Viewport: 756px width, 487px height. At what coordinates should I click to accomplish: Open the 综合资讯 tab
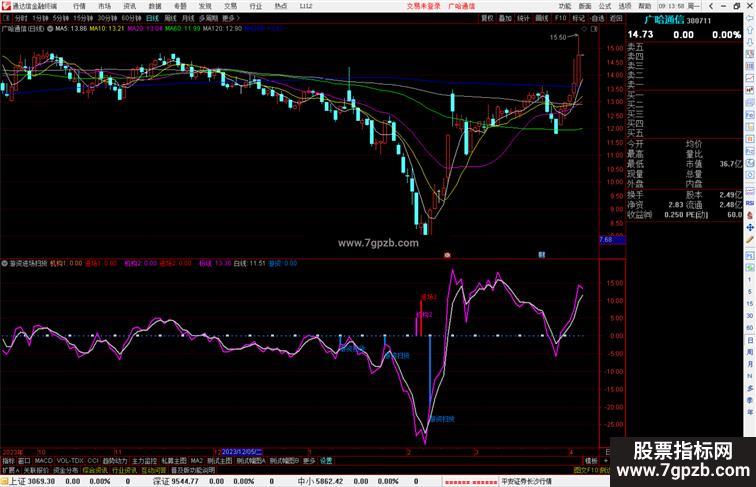click(95, 470)
